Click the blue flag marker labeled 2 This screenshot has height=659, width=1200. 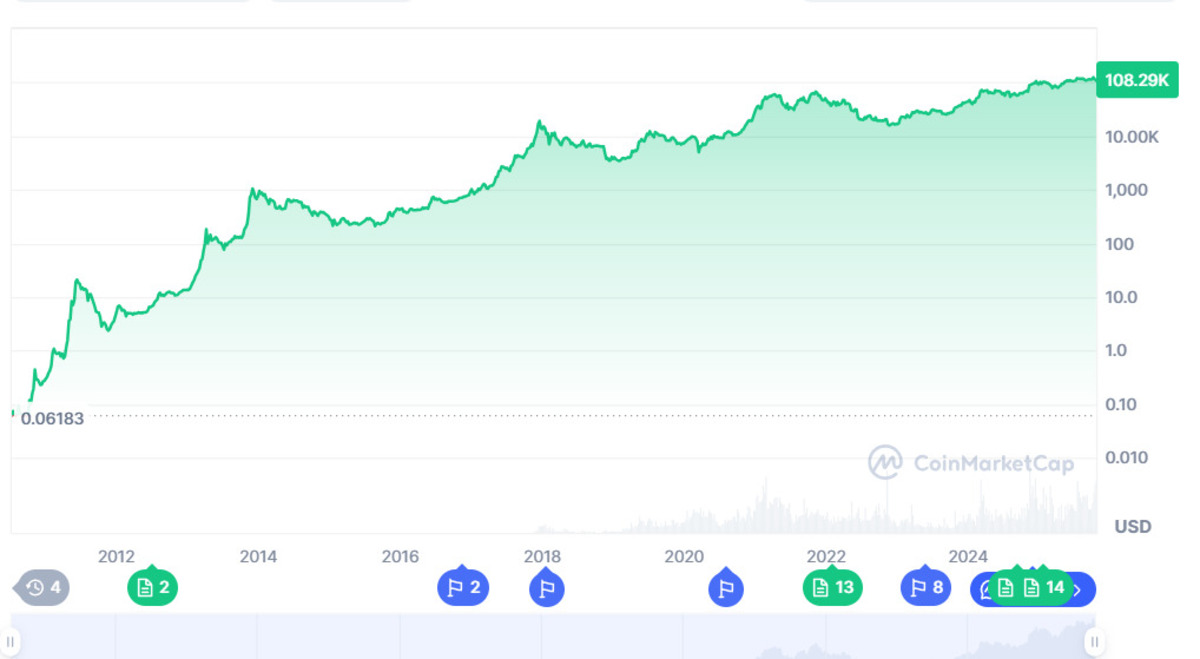463,588
